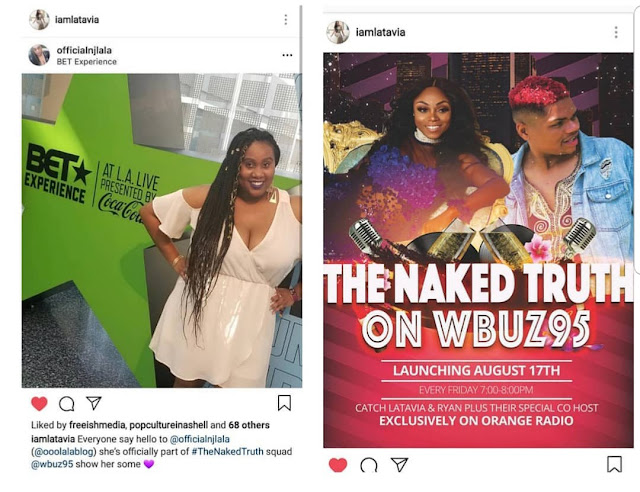The image size is (640, 492).
Task: Open the @wbuz95 mention in caption
Action: click(52, 464)
